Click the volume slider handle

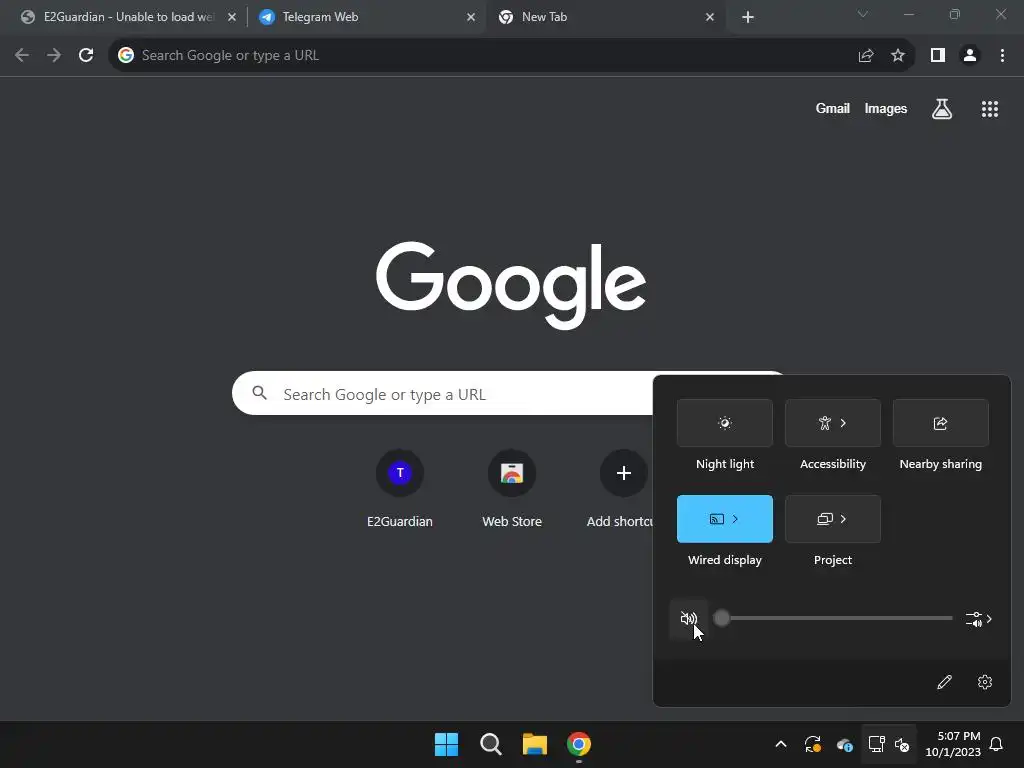(722, 618)
